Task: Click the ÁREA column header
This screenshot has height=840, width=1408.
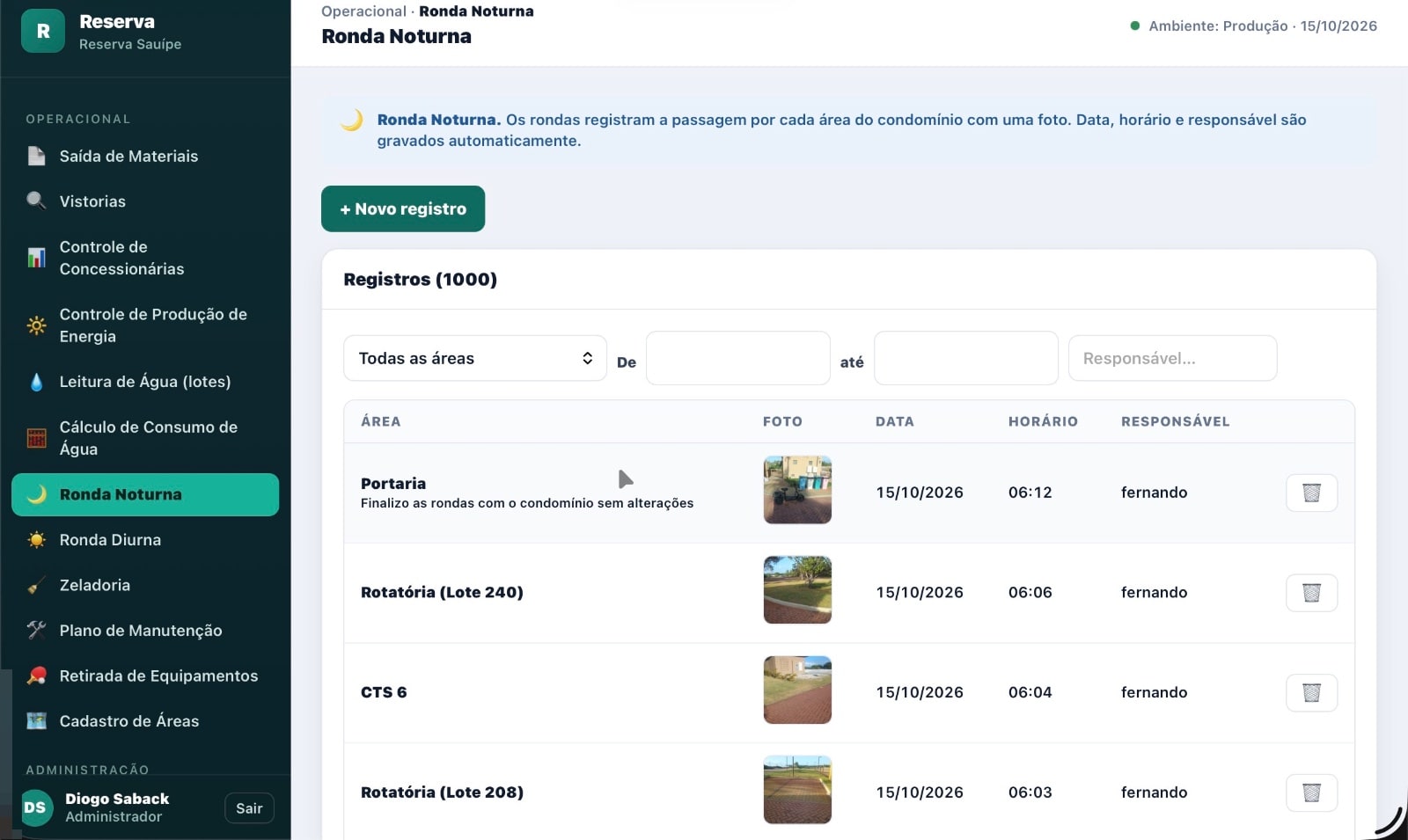Action: (380, 421)
